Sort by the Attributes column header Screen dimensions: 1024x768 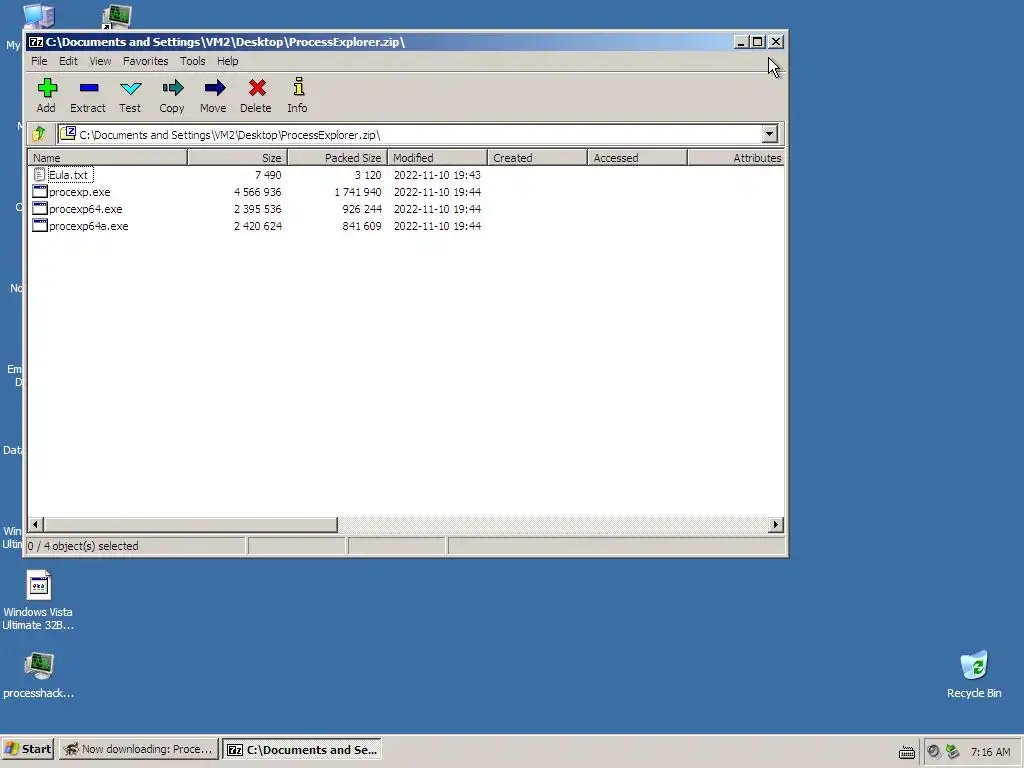pos(736,157)
